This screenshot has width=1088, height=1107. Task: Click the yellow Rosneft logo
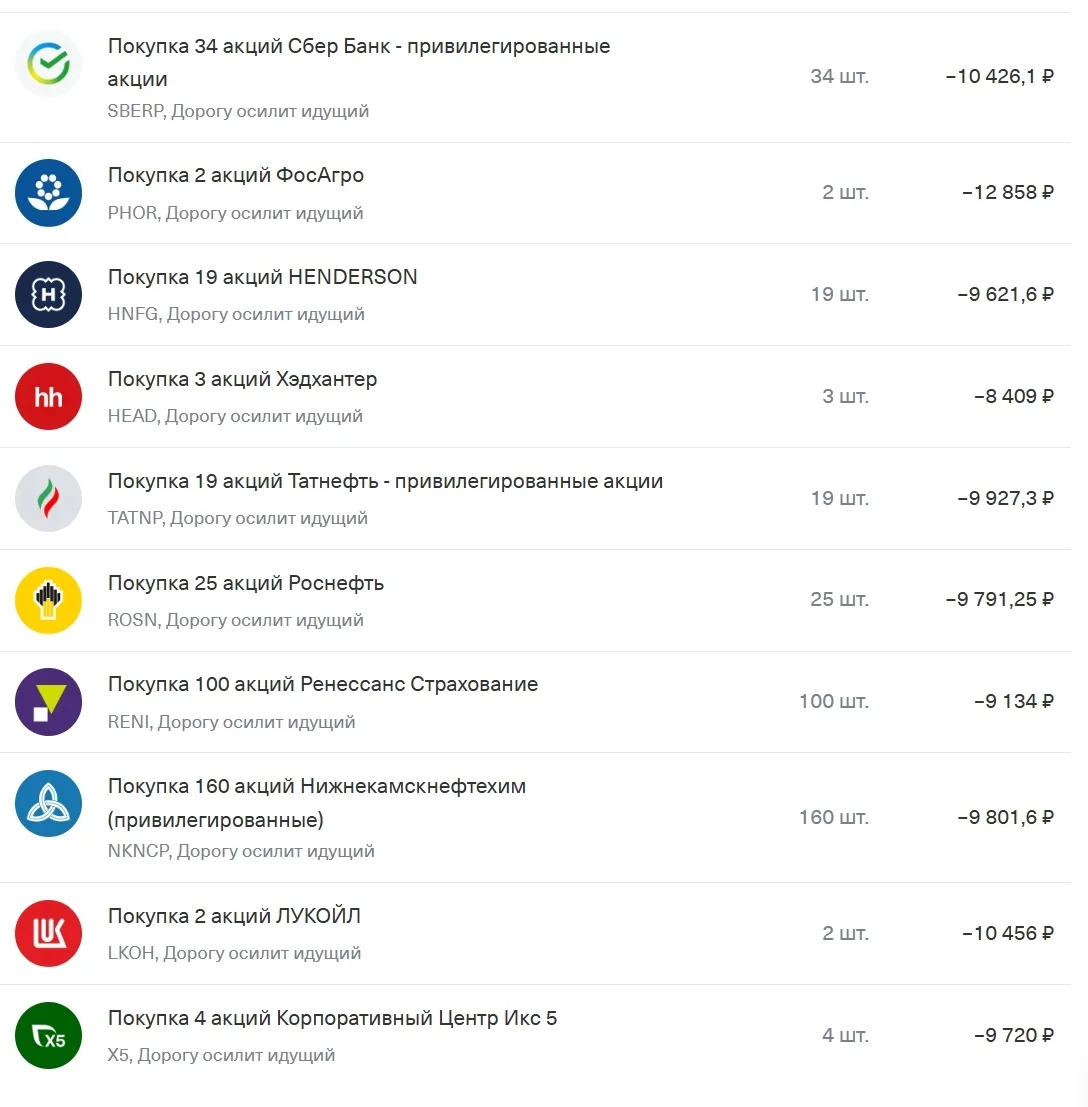[x=48, y=600]
